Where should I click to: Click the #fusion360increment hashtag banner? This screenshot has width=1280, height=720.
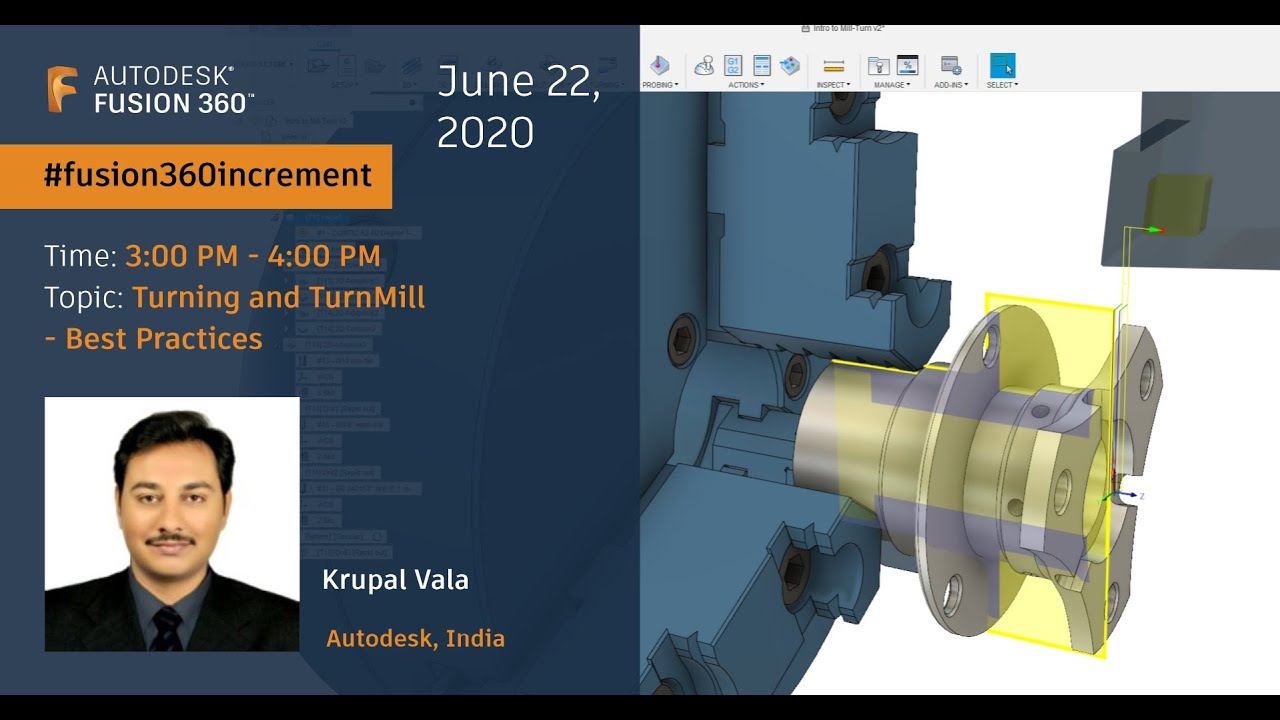click(196, 176)
